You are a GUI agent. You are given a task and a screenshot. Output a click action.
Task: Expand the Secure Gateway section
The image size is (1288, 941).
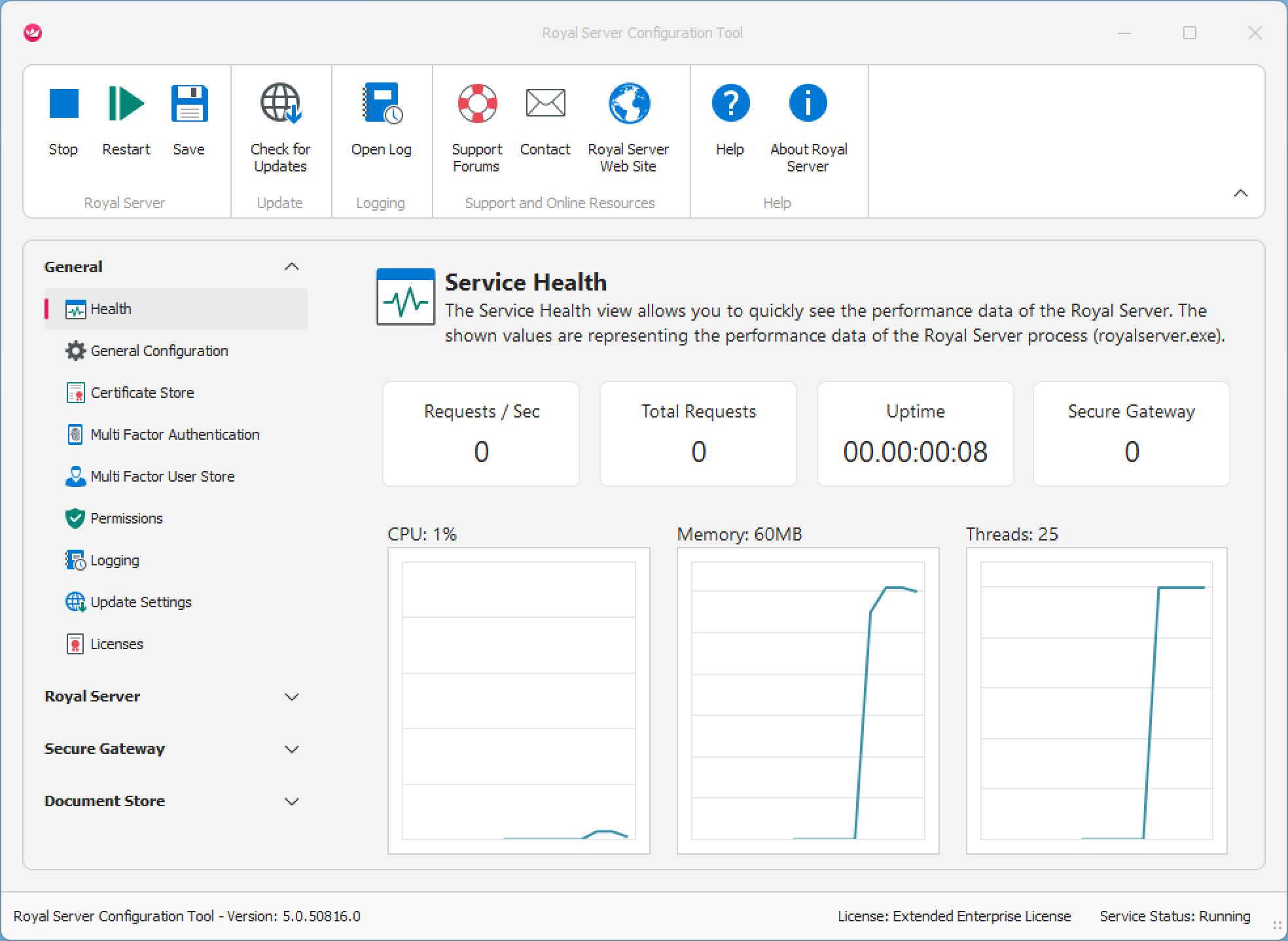pyautogui.click(x=292, y=749)
